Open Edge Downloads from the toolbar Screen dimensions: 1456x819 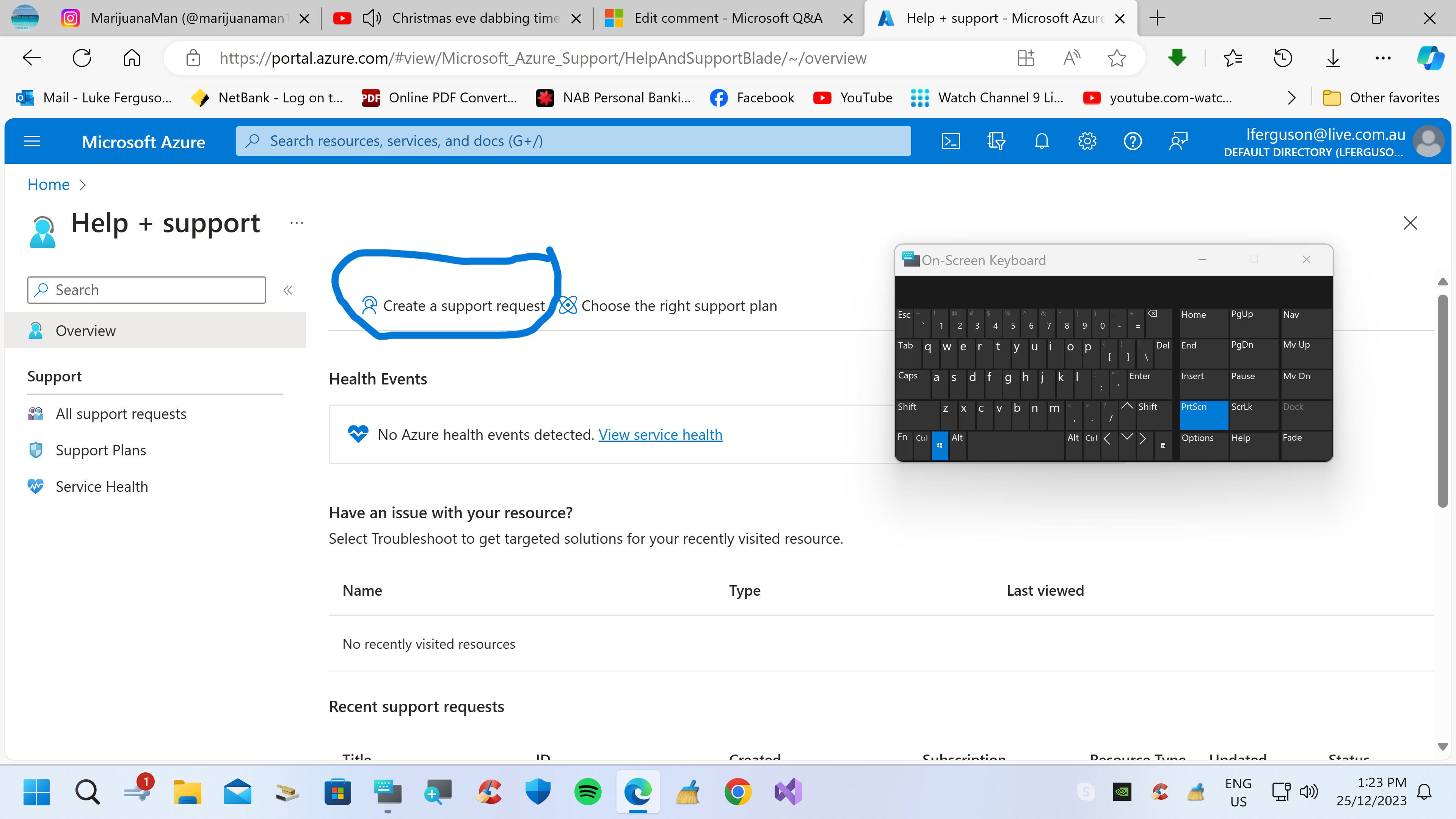[x=1332, y=58]
